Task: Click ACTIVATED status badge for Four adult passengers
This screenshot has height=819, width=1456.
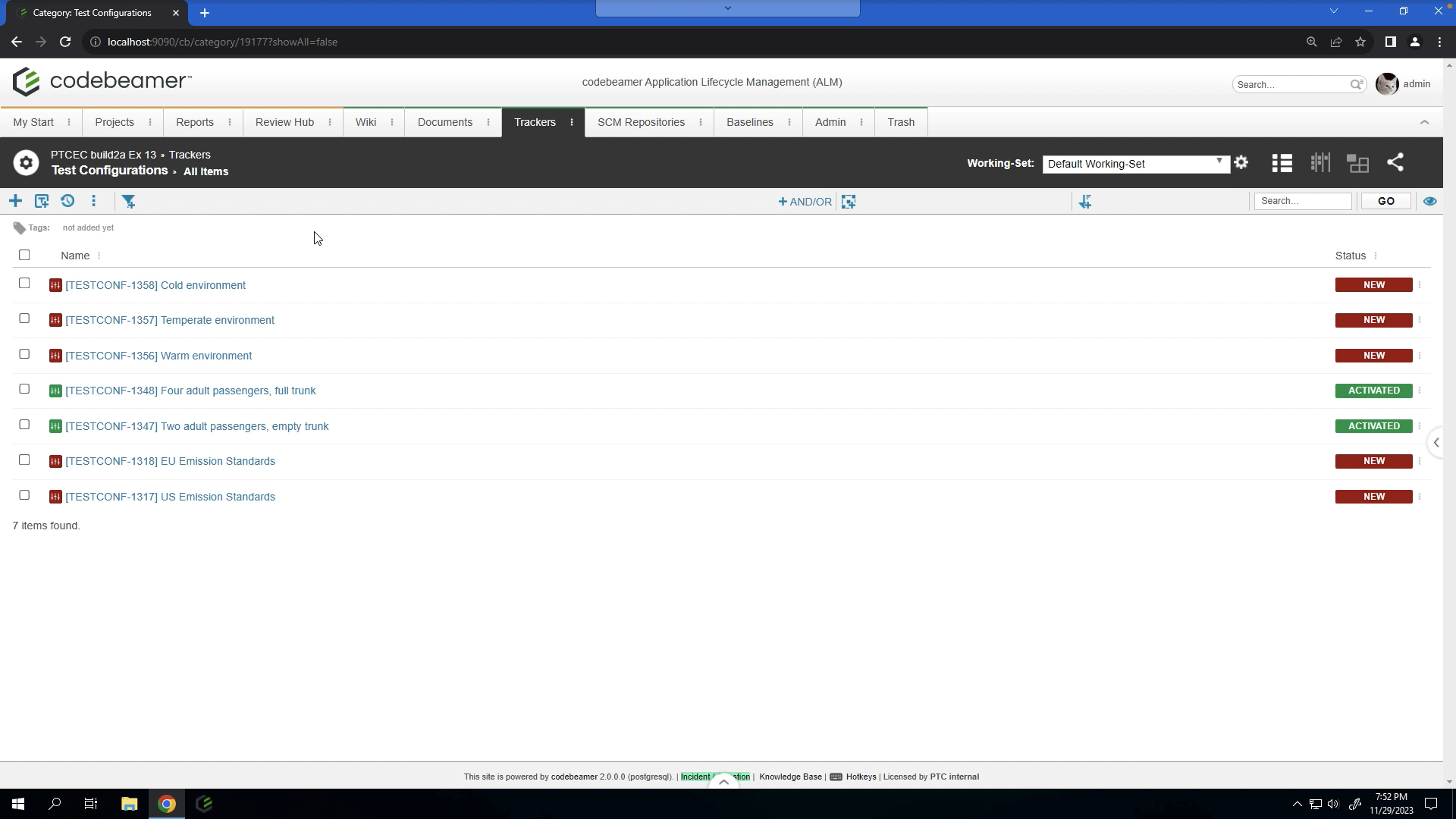Action: coord(1374,391)
